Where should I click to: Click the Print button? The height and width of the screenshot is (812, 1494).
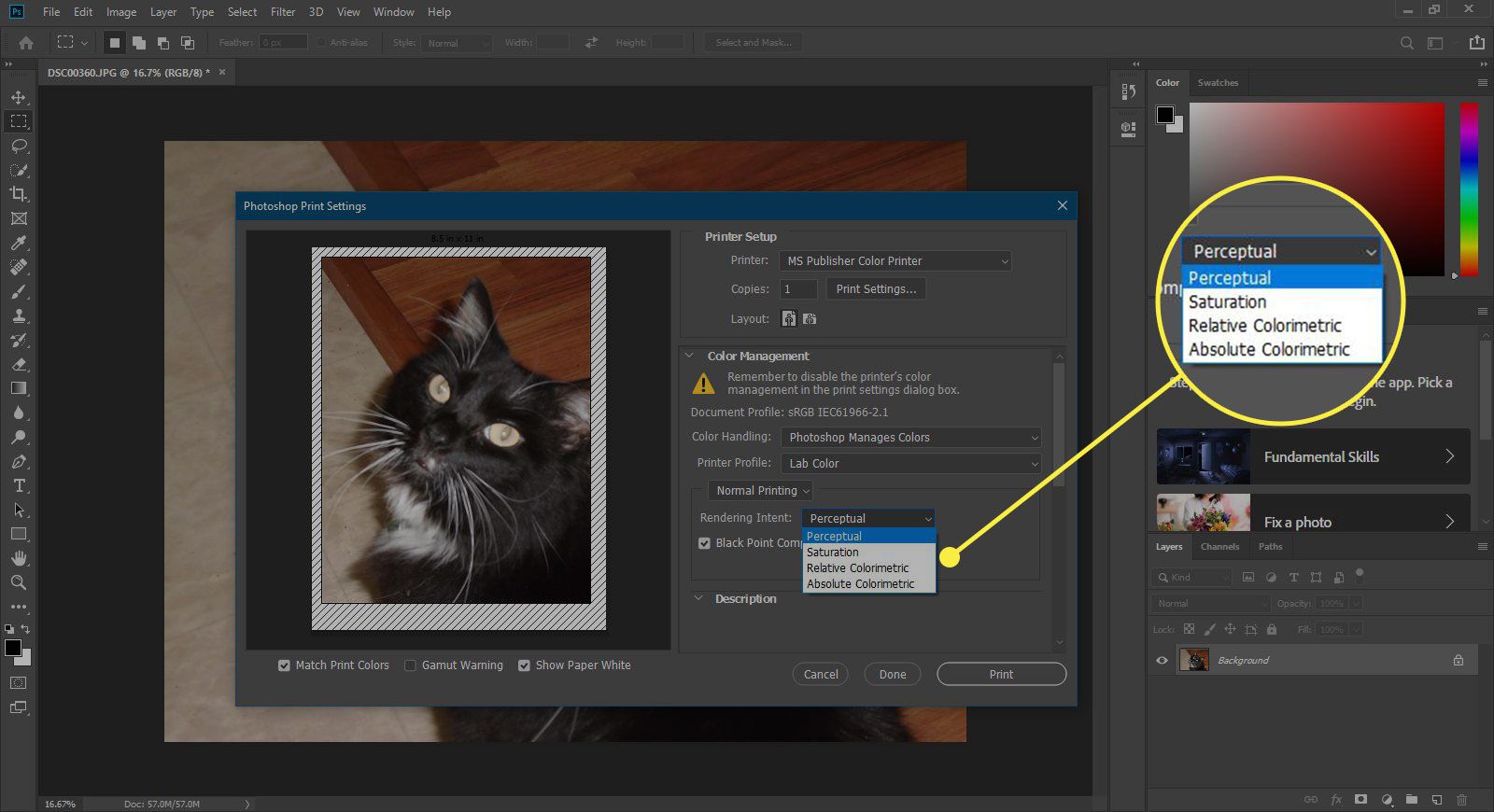tap(1001, 675)
